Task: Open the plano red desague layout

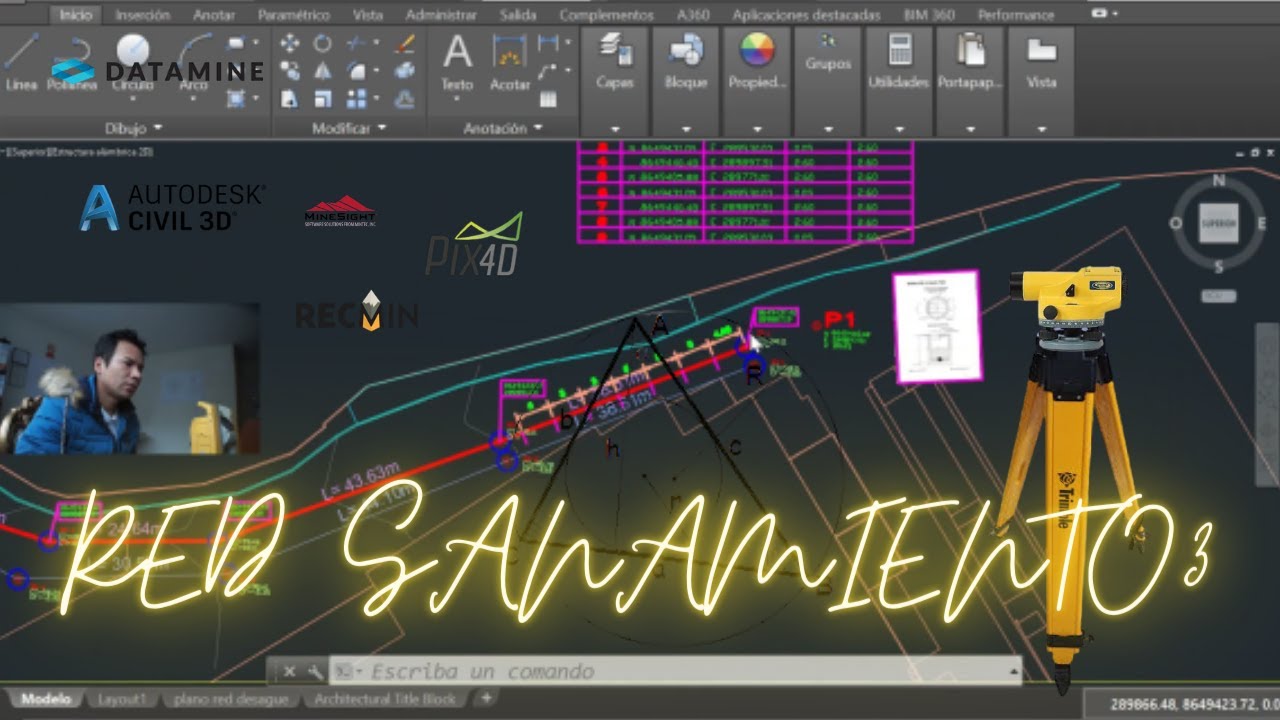Action: click(230, 699)
